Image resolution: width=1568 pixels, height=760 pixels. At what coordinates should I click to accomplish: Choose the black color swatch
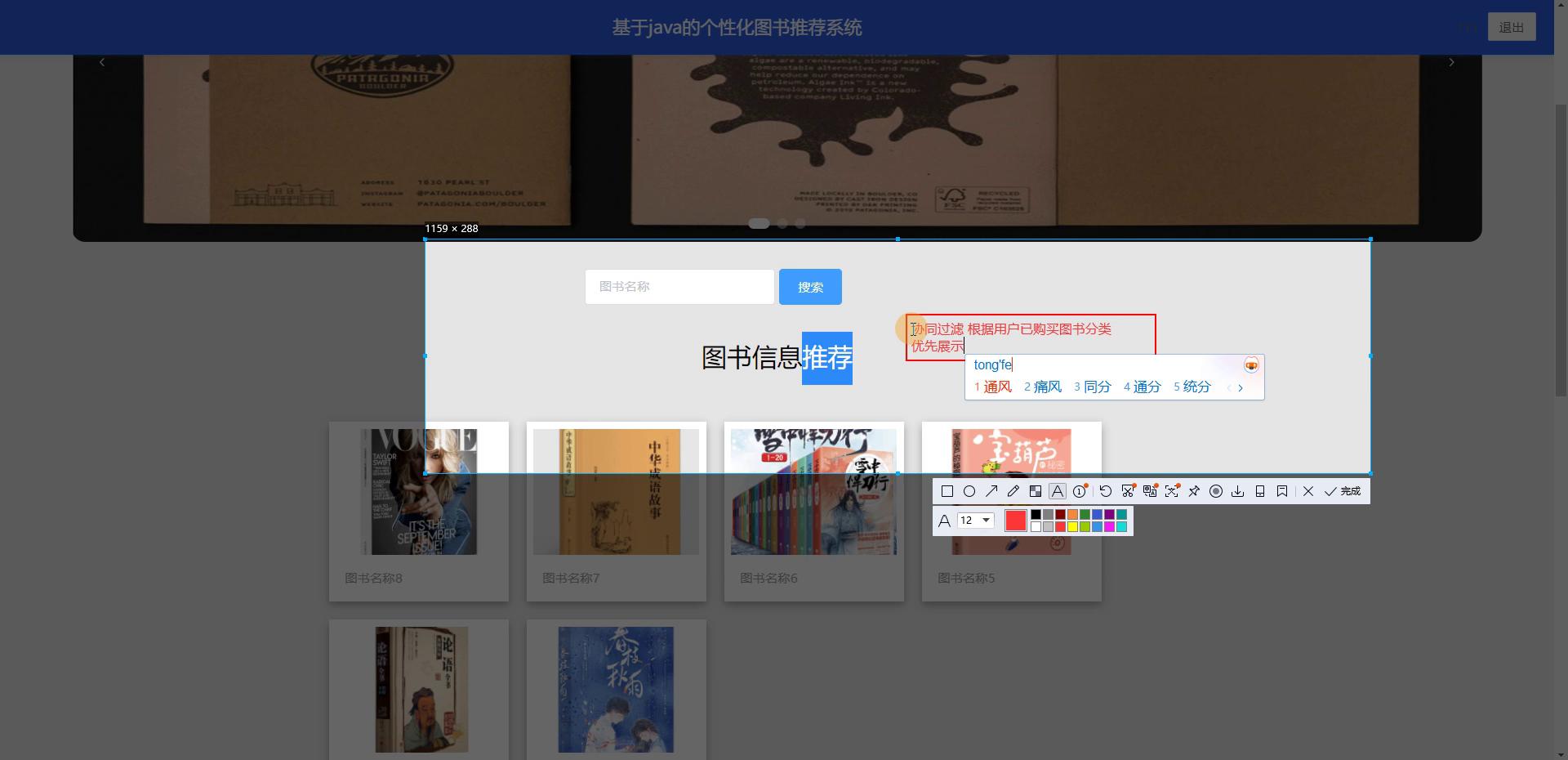click(x=1036, y=514)
